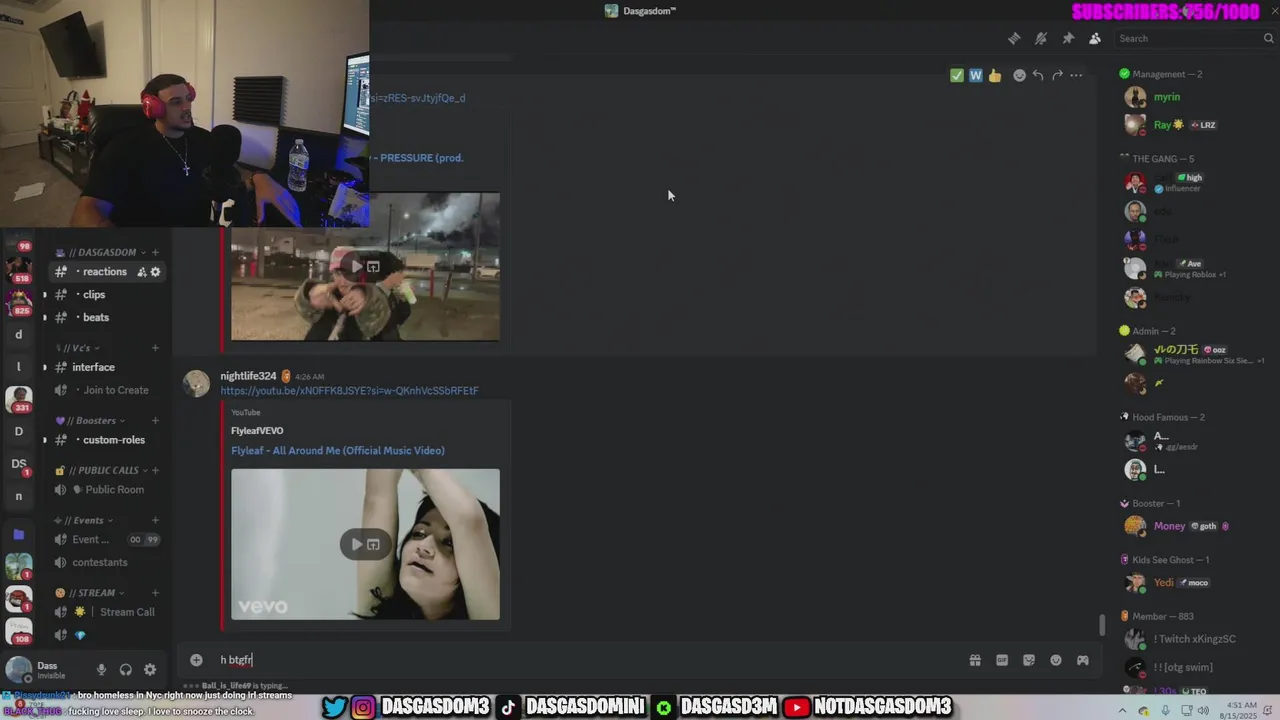Screen dimensions: 1280x720
Task: Create channel with plus beside // Boosters
Action: coord(155,420)
